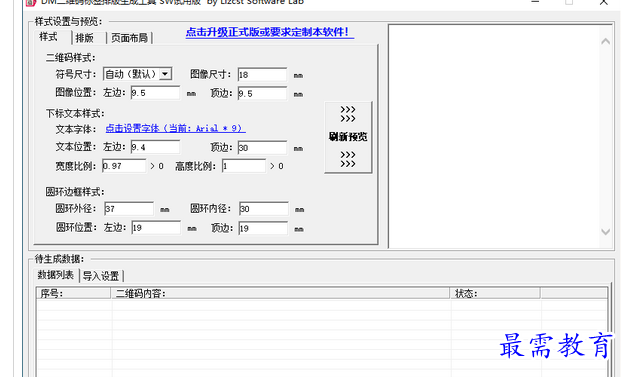Click the 二维码内容 column header
Image resolution: width=621 pixels, height=377 pixels.
[x=280, y=293]
